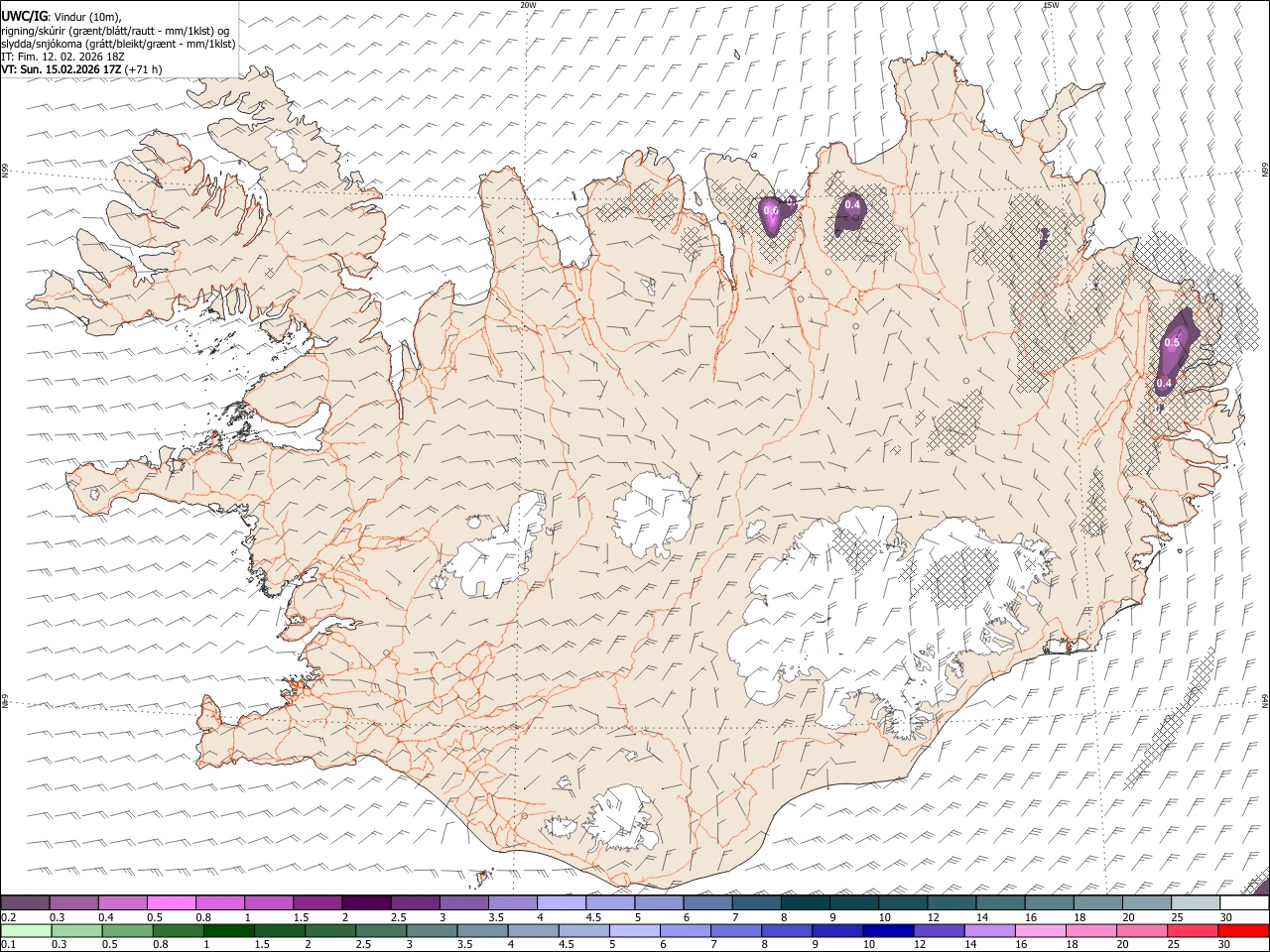Pick the pale lavender 4 snow legend swatch
1270x952 pixels.
561,902
